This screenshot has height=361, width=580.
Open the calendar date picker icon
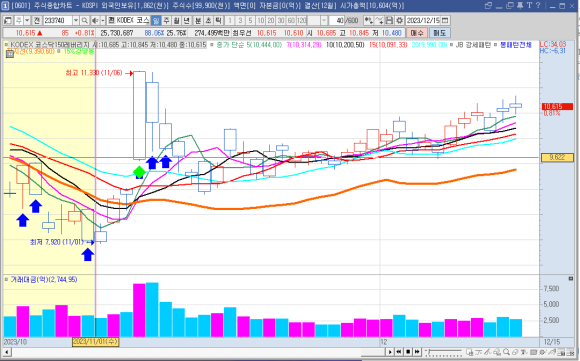(x=445, y=20)
